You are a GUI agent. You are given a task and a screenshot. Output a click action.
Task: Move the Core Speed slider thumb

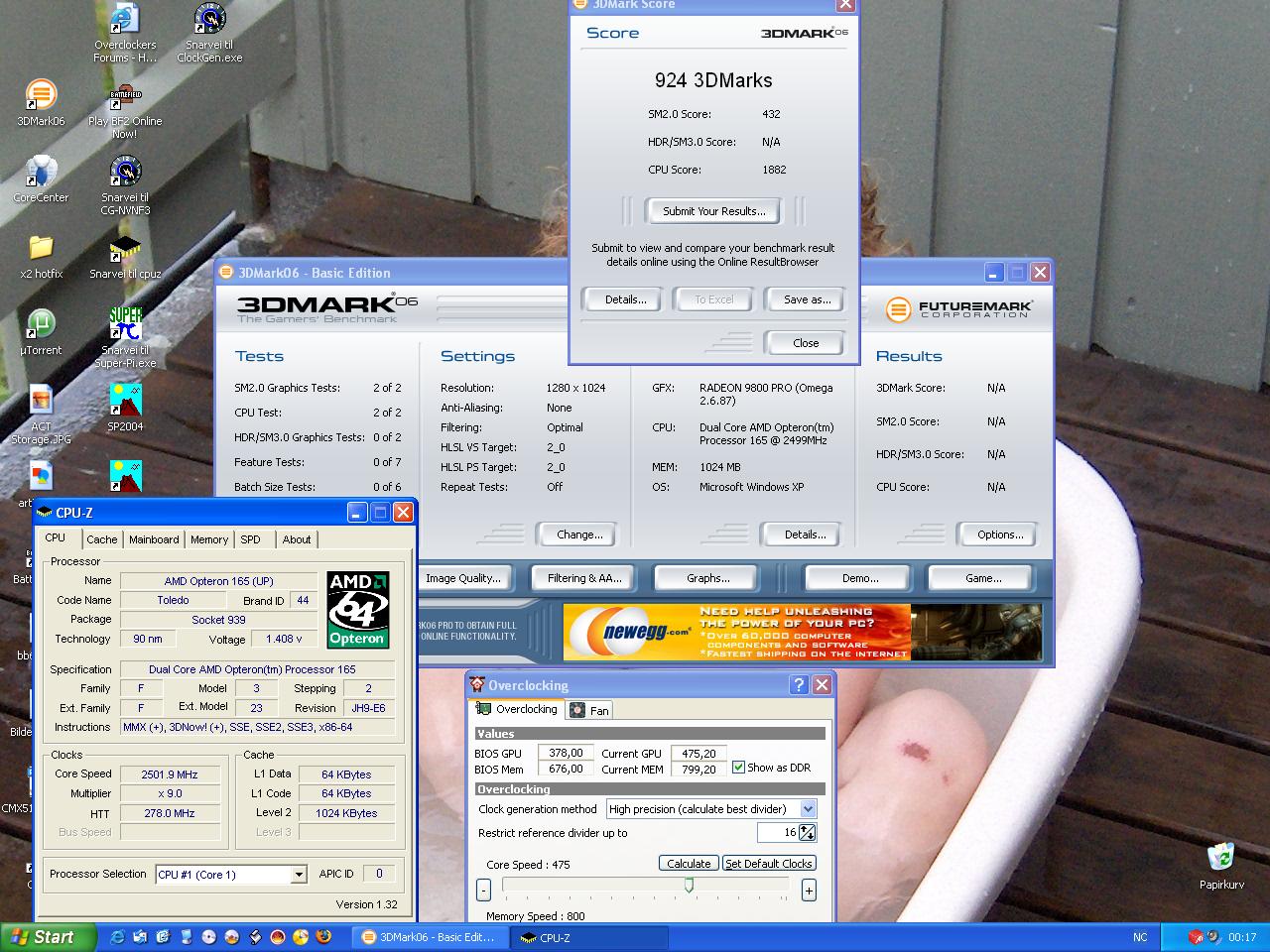click(x=689, y=886)
